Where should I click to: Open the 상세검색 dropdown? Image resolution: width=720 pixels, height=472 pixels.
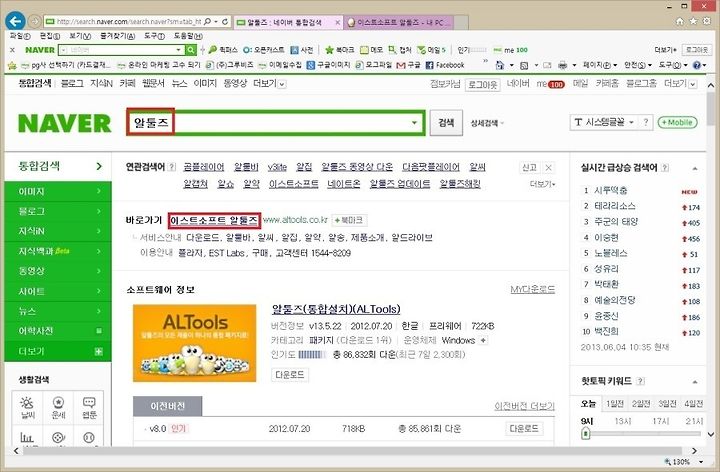[487, 123]
